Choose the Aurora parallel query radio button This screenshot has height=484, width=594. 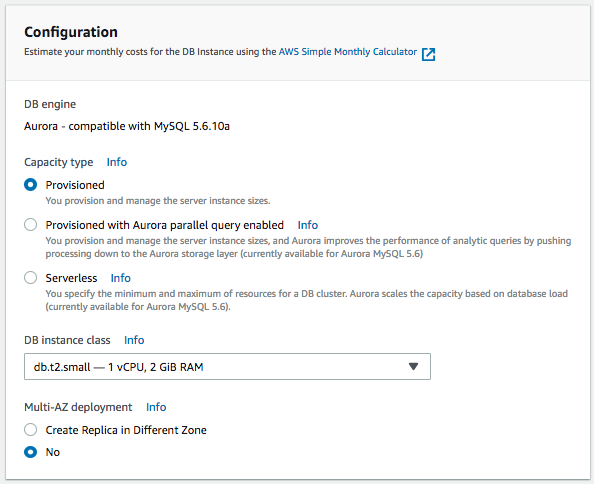pos(31,225)
